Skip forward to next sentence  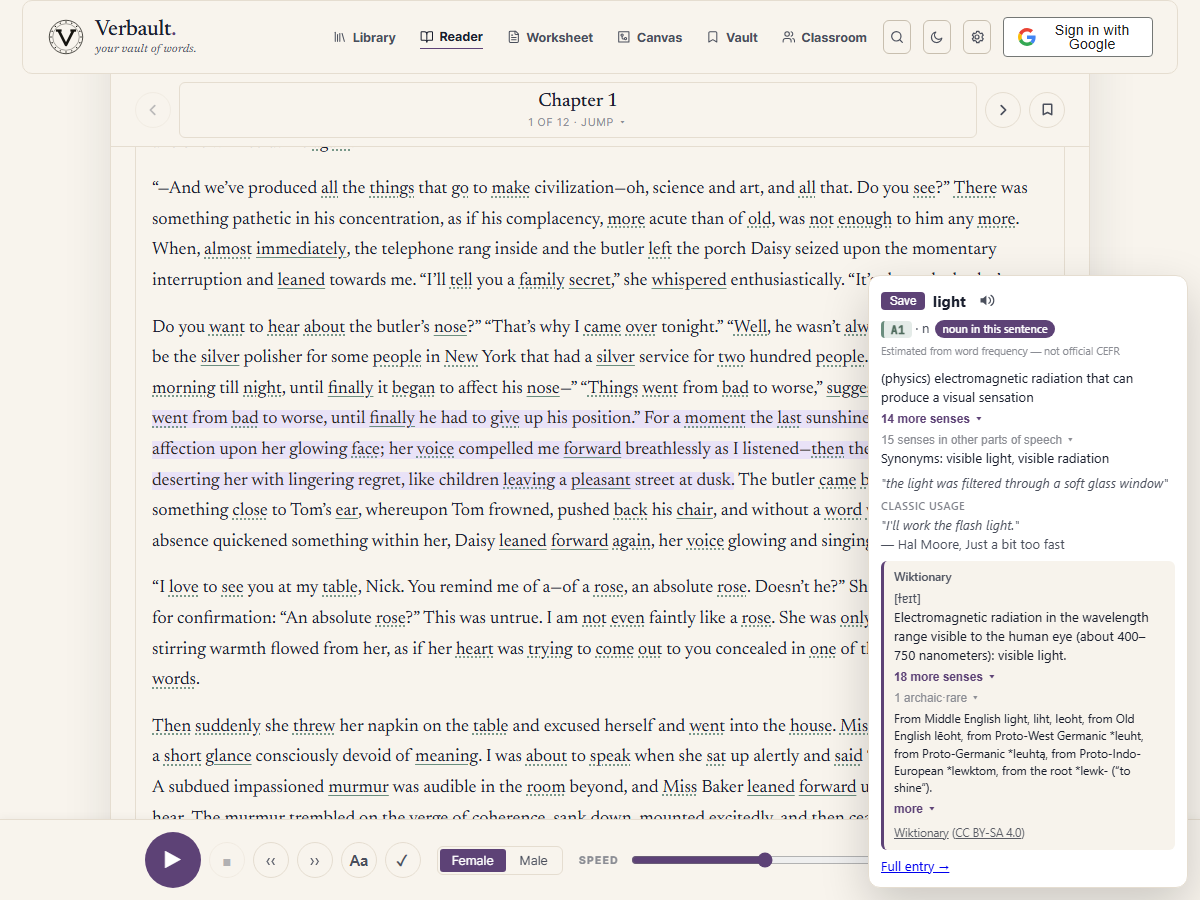coord(315,860)
